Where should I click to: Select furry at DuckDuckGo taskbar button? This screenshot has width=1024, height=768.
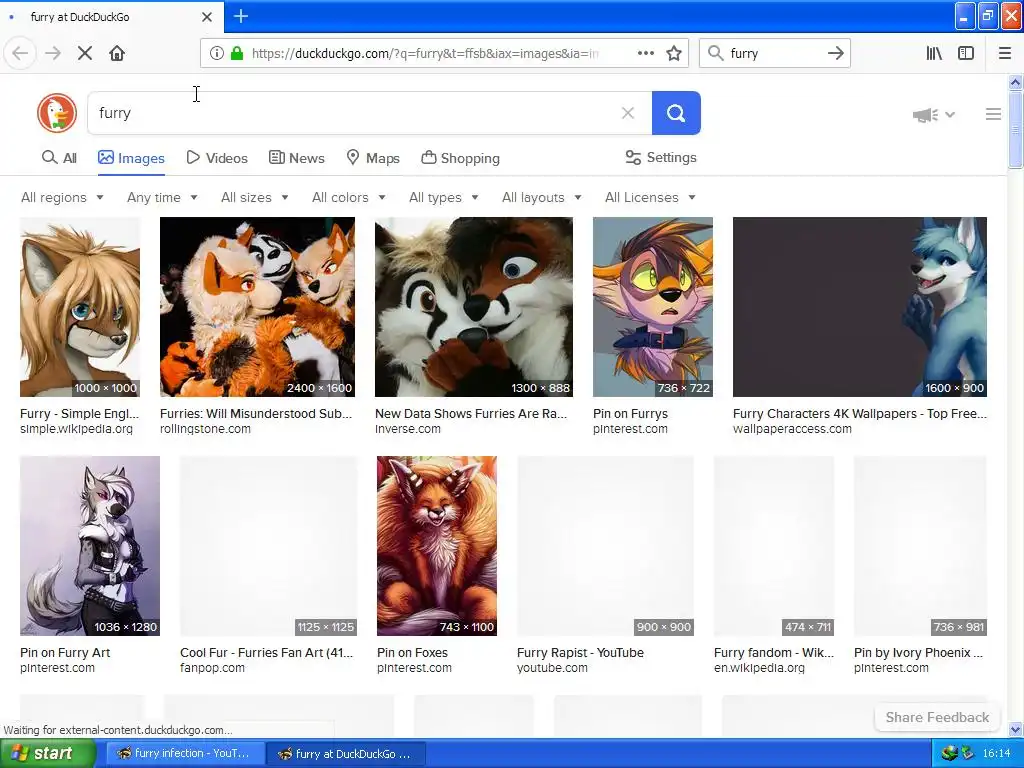[346, 754]
